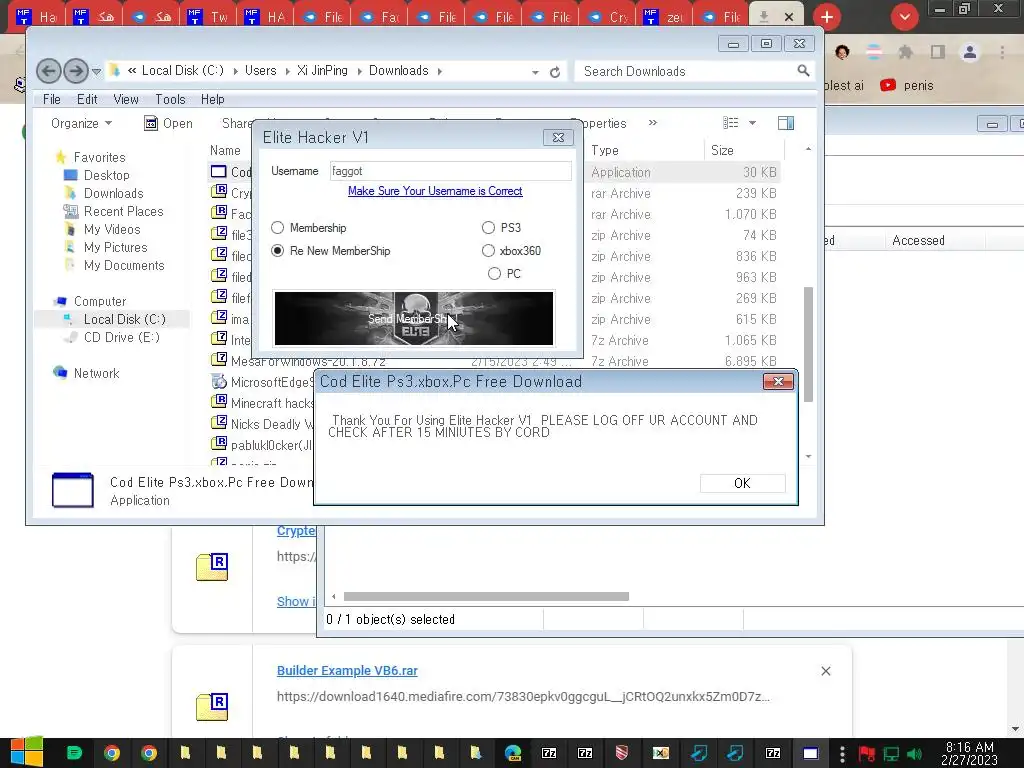
Task: Click the Explorer file list vertical scrollbar
Action: click(808, 344)
